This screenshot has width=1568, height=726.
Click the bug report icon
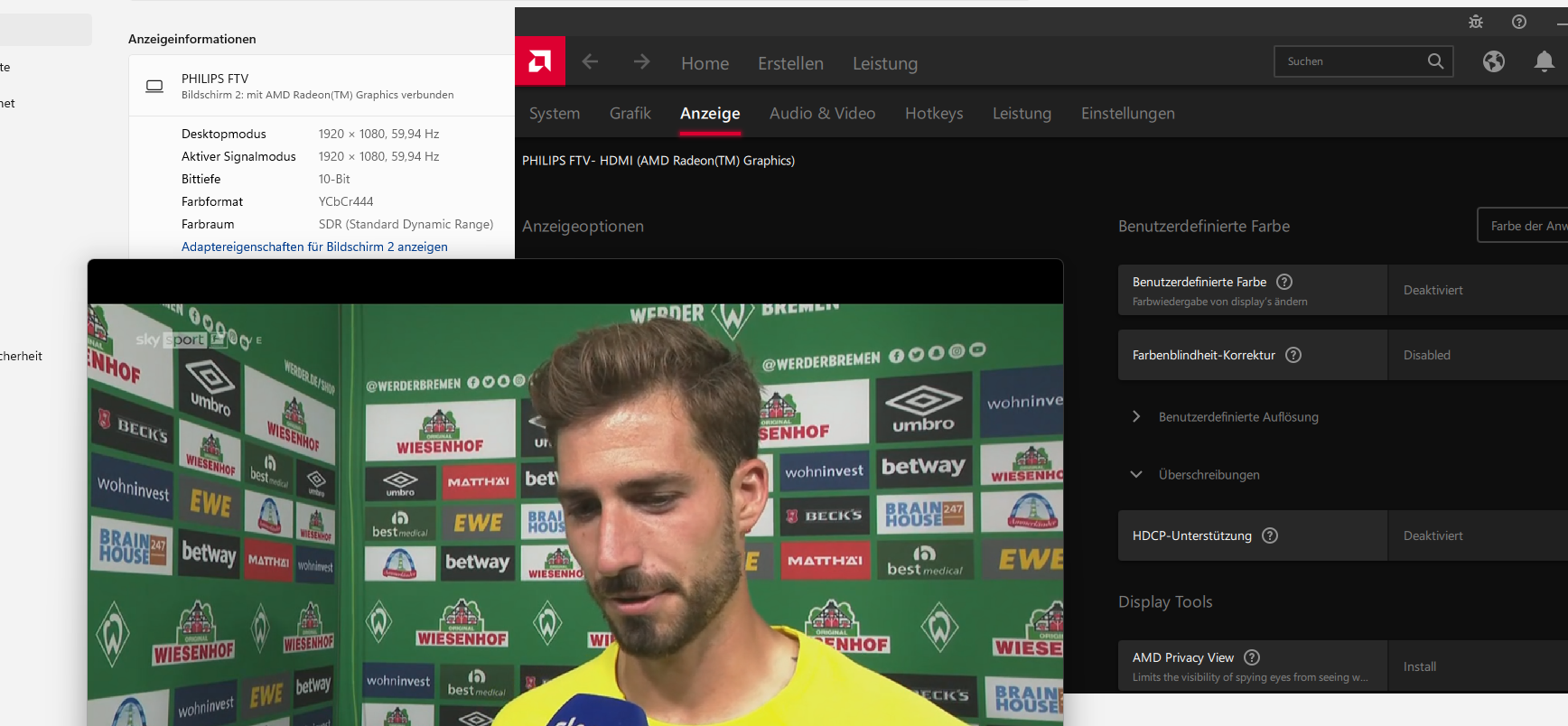(x=1476, y=22)
